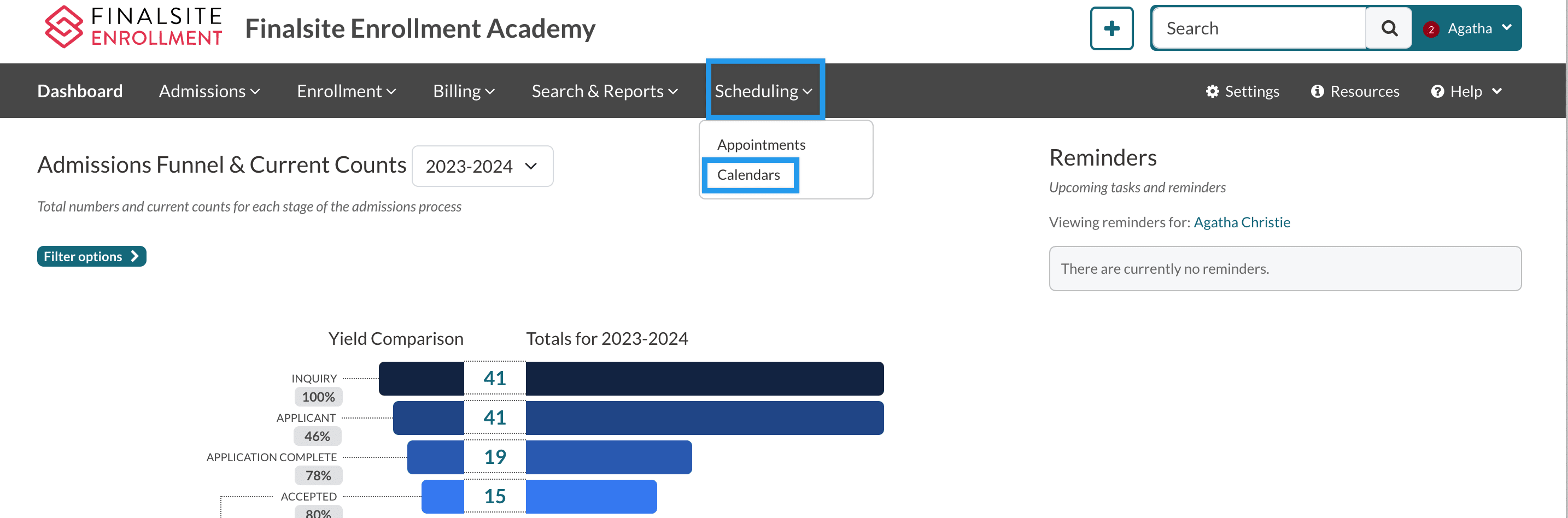Click the Filter options arrow icon
1568x518 pixels.
click(x=134, y=256)
